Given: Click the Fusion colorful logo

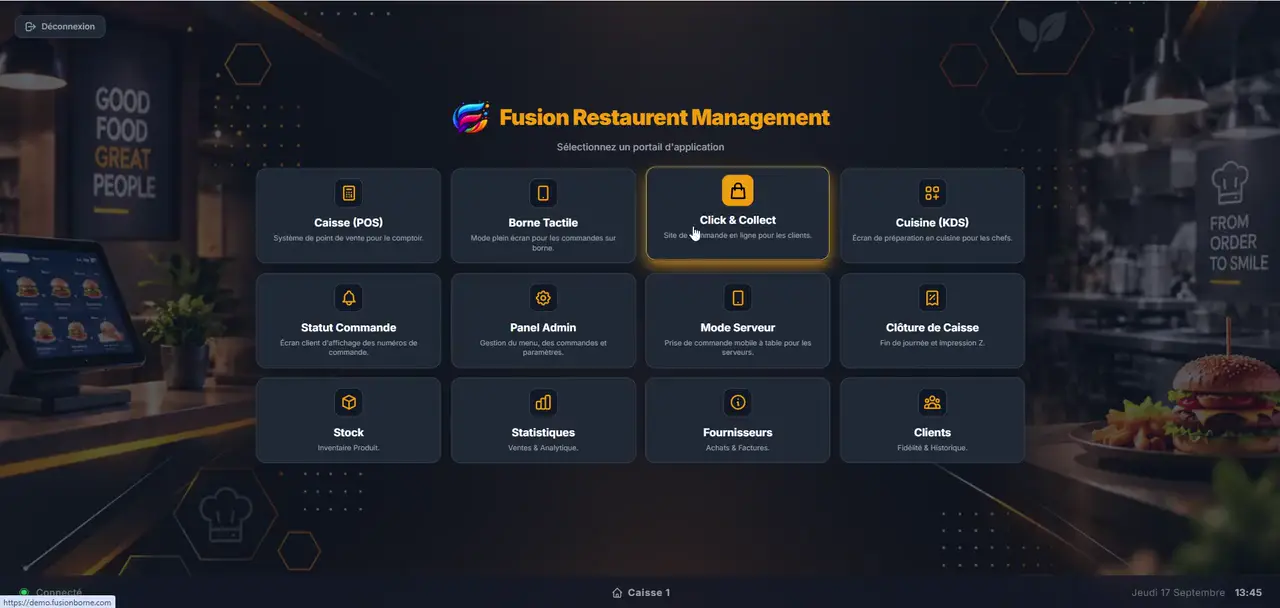Looking at the screenshot, I should point(470,118).
